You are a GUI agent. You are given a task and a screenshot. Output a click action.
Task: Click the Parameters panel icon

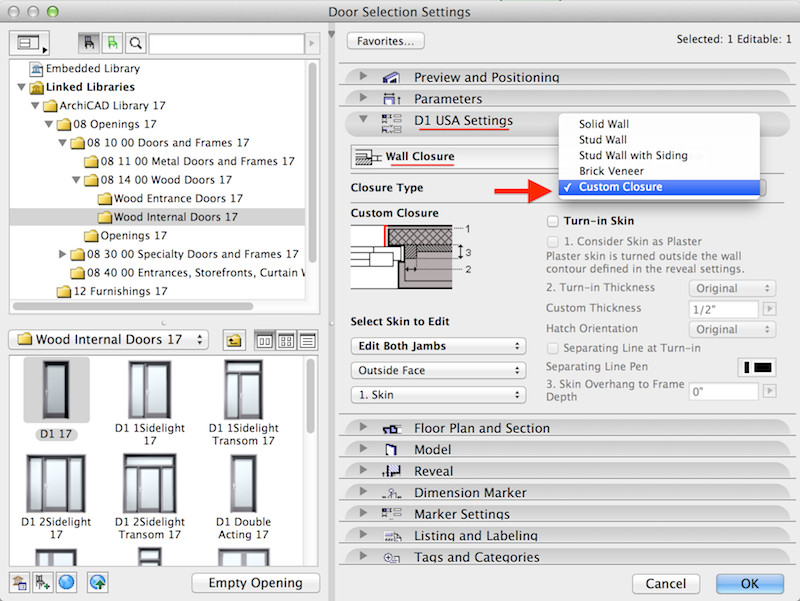(391, 98)
